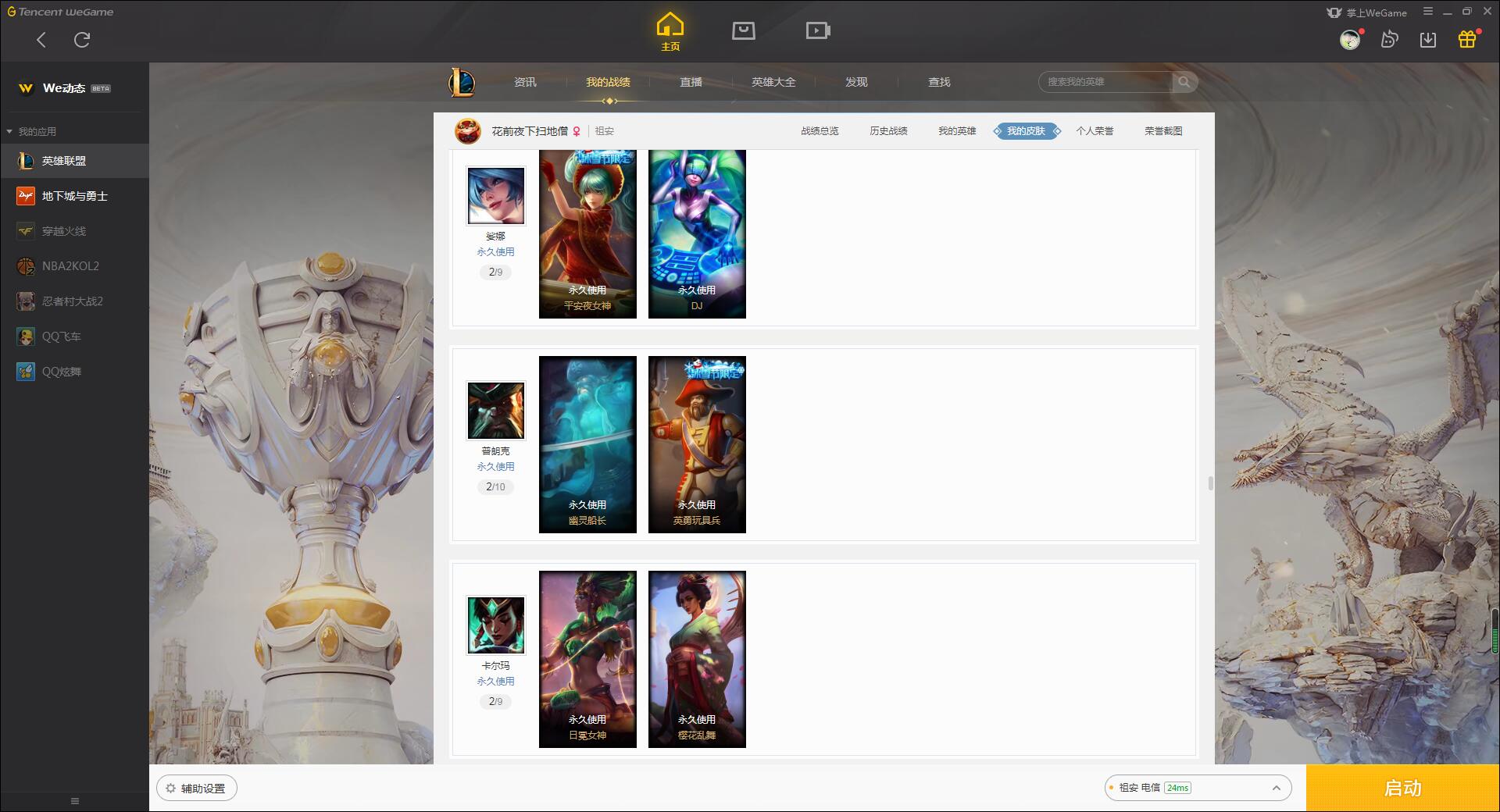Open the gift box icon

click(x=1467, y=39)
